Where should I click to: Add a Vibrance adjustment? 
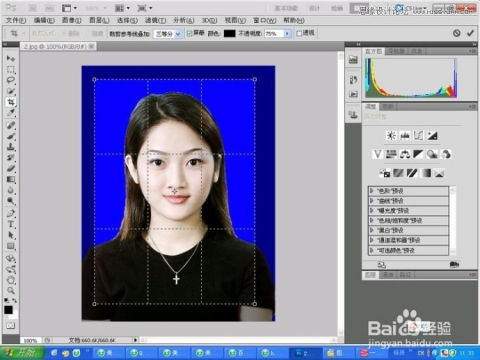[377, 154]
